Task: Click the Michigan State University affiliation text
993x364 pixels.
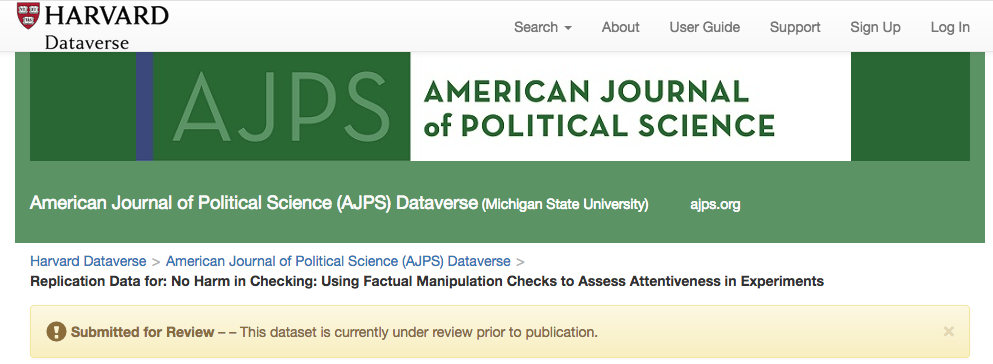Action: 565,204
